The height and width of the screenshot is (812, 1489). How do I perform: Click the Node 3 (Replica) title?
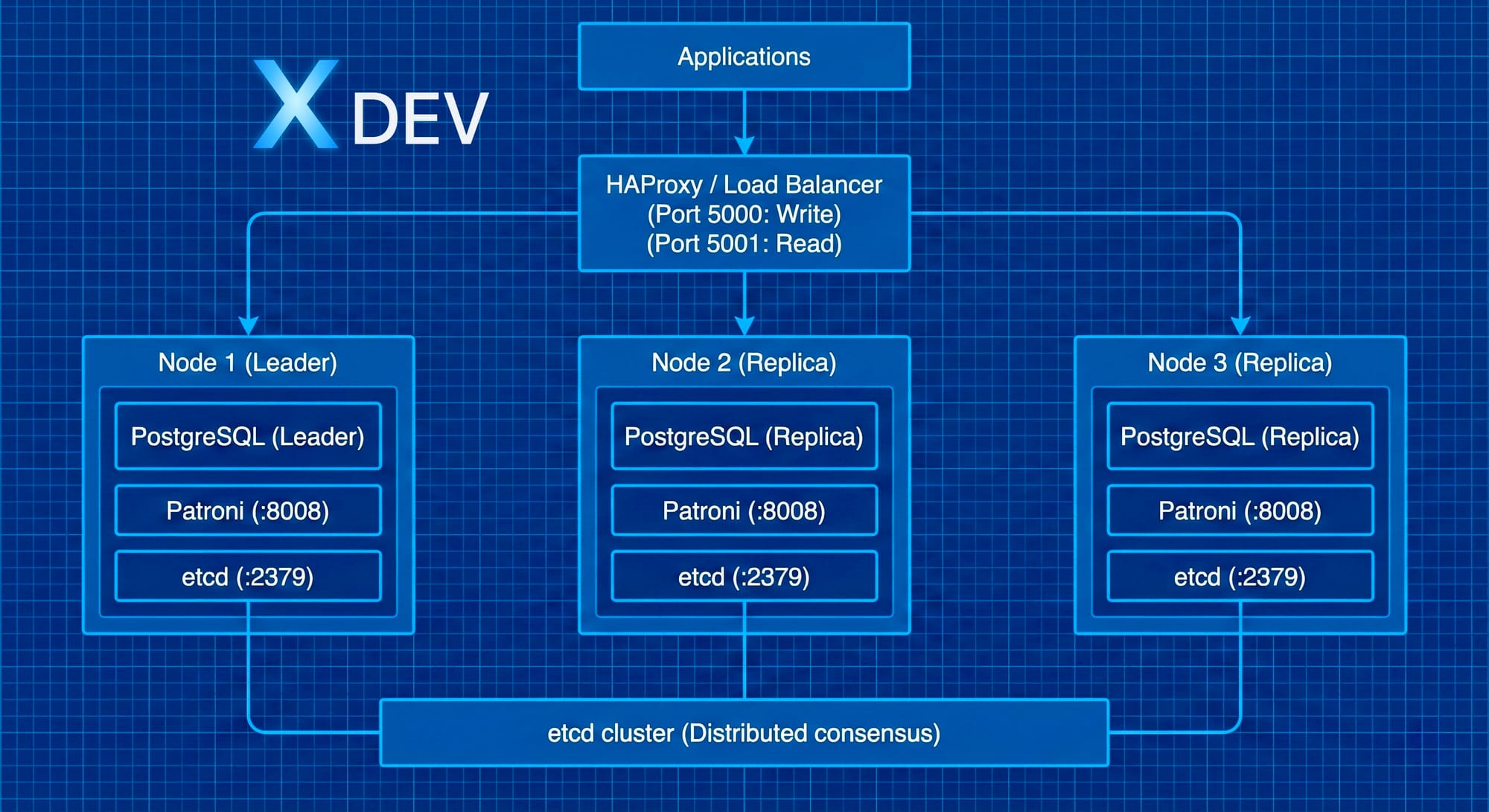click(x=1240, y=362)
